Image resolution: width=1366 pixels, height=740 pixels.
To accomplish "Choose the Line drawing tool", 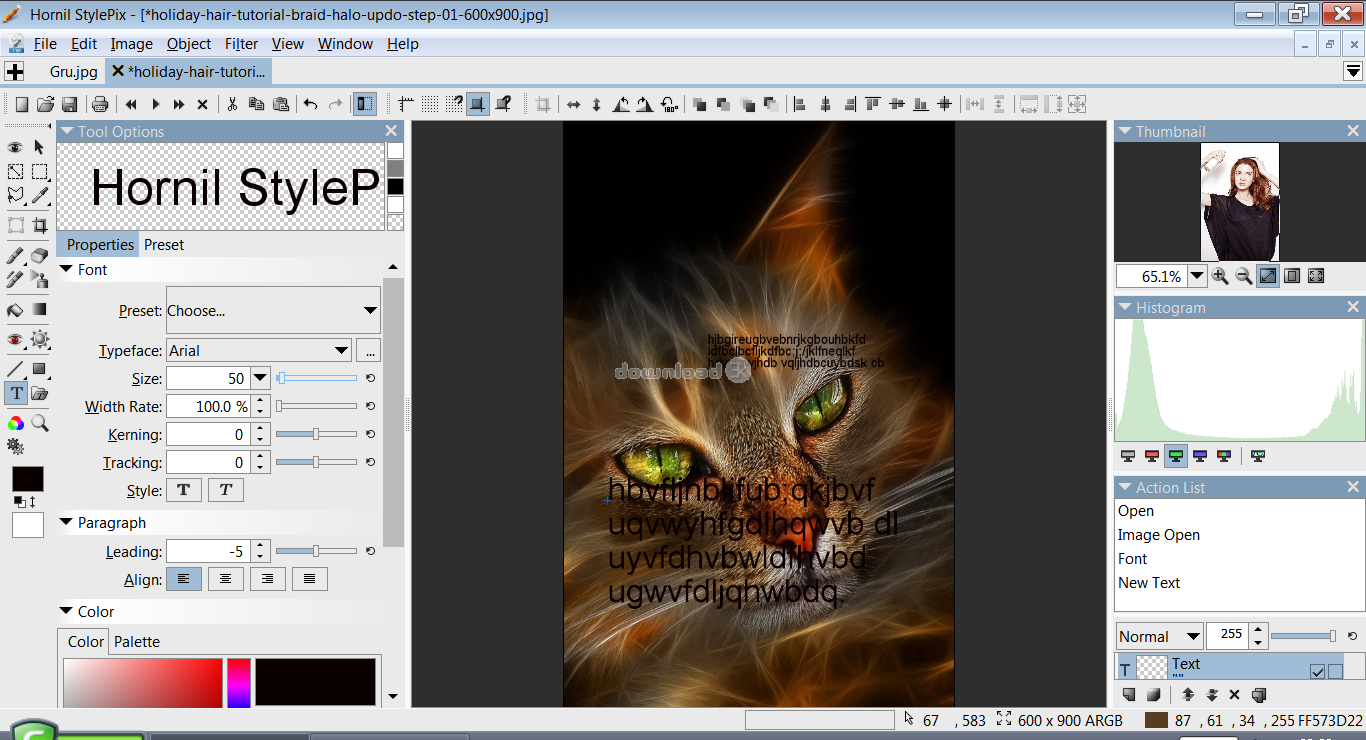I will 16,370.
